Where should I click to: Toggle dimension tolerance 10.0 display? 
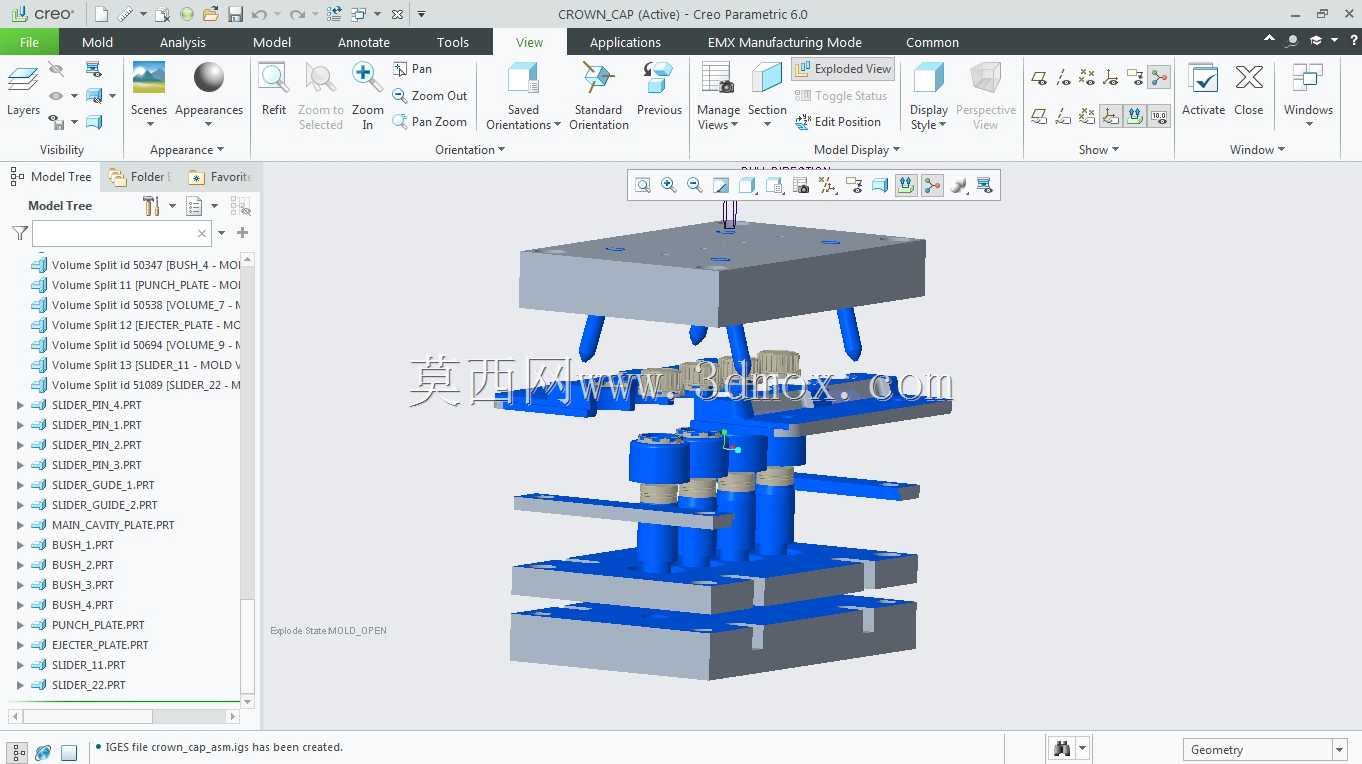pos(1159,116)
